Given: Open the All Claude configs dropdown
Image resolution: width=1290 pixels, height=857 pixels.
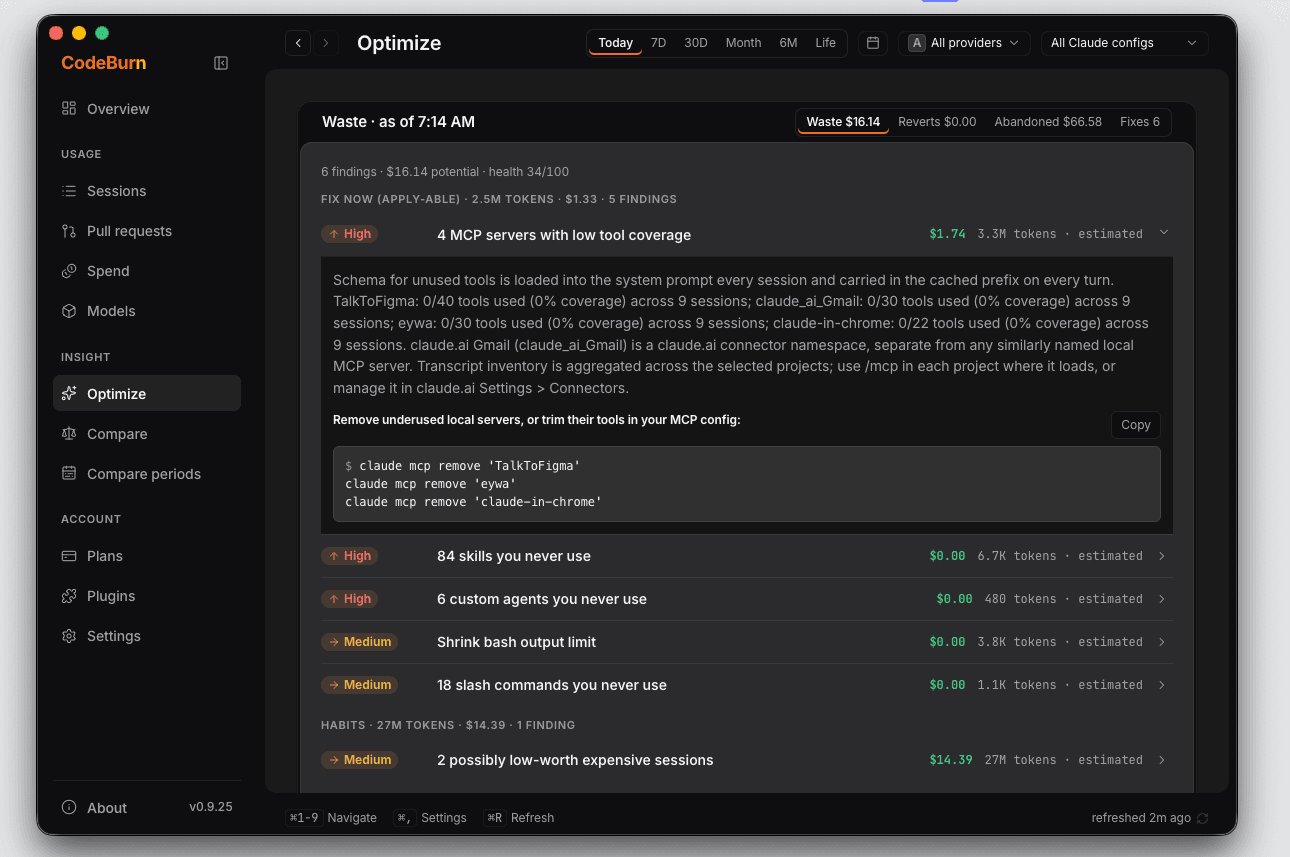Looking at the screenshot, I should (x=1124, y=43).
